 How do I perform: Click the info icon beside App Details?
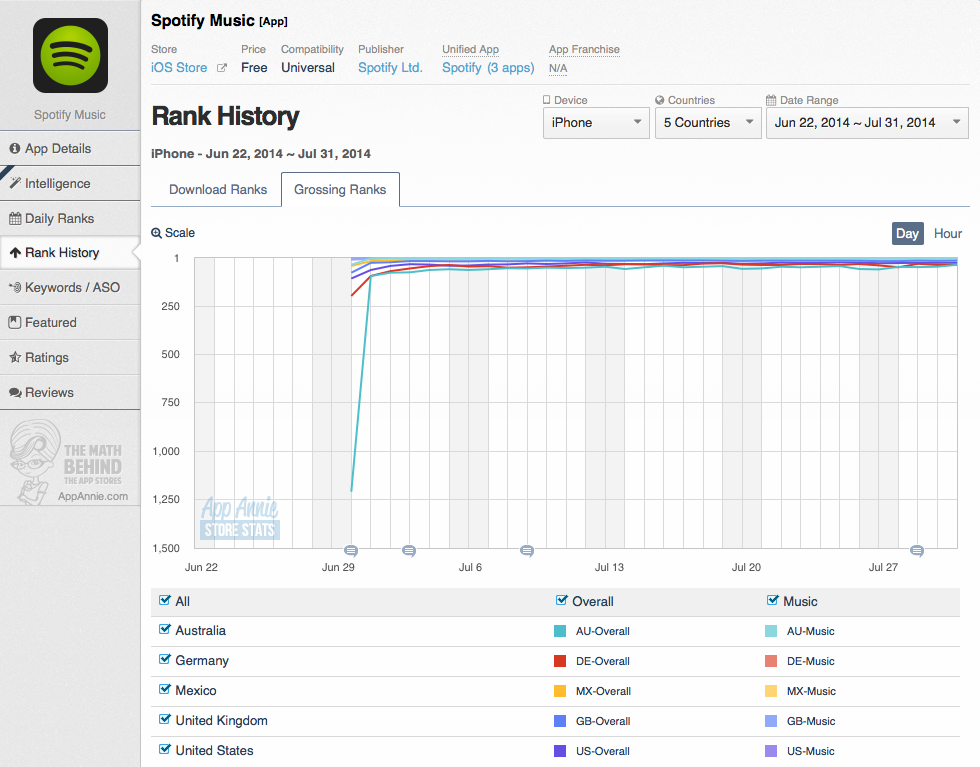point(15,148)
